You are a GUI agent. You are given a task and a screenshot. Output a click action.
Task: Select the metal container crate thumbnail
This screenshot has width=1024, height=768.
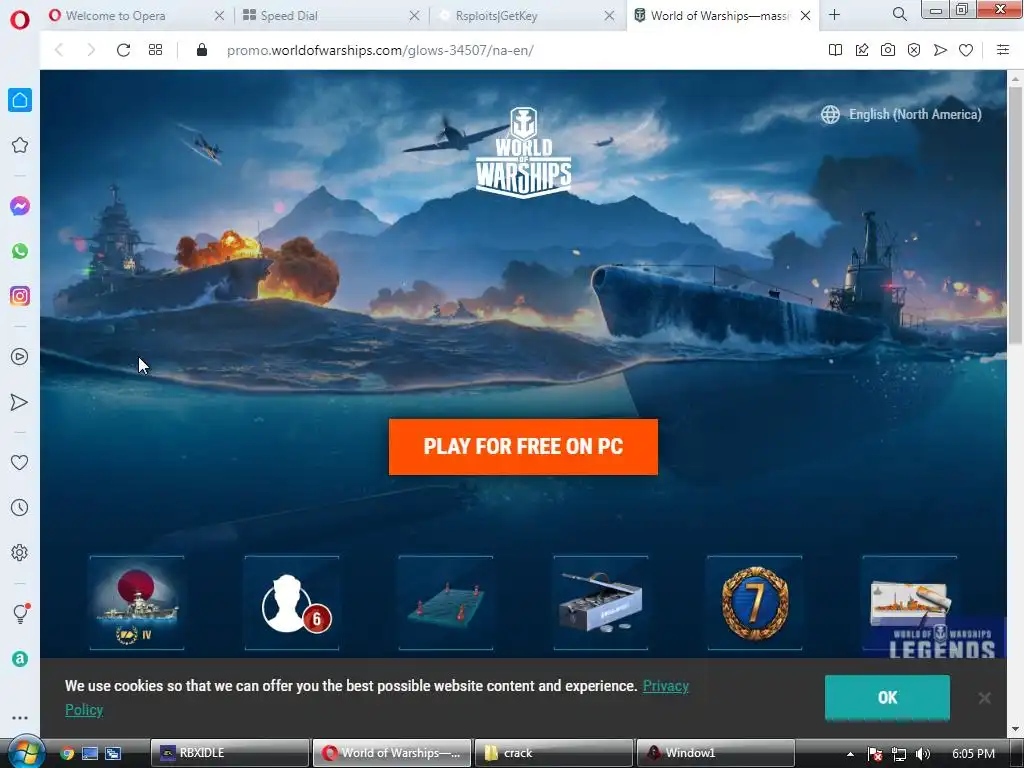click(x=601, y=603)
